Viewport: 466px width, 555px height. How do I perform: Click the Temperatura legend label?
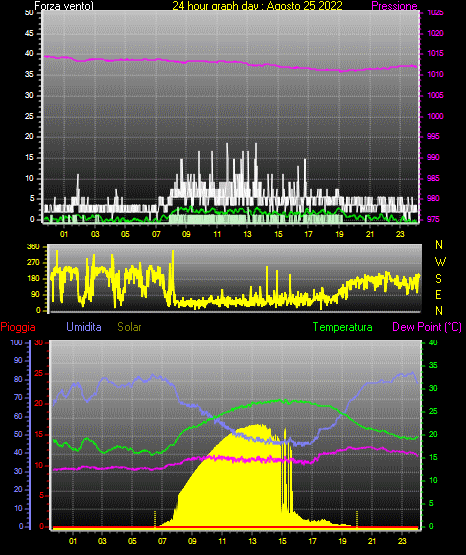(x=343, y=327)
